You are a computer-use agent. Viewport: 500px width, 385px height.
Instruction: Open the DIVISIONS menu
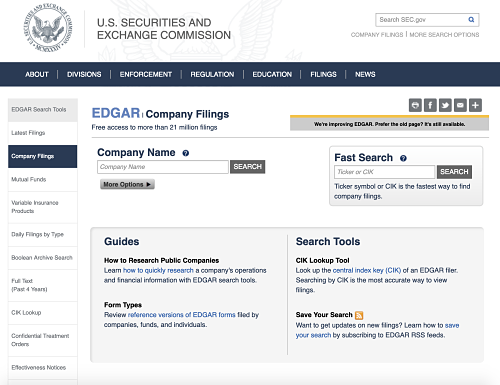(84, 74)
